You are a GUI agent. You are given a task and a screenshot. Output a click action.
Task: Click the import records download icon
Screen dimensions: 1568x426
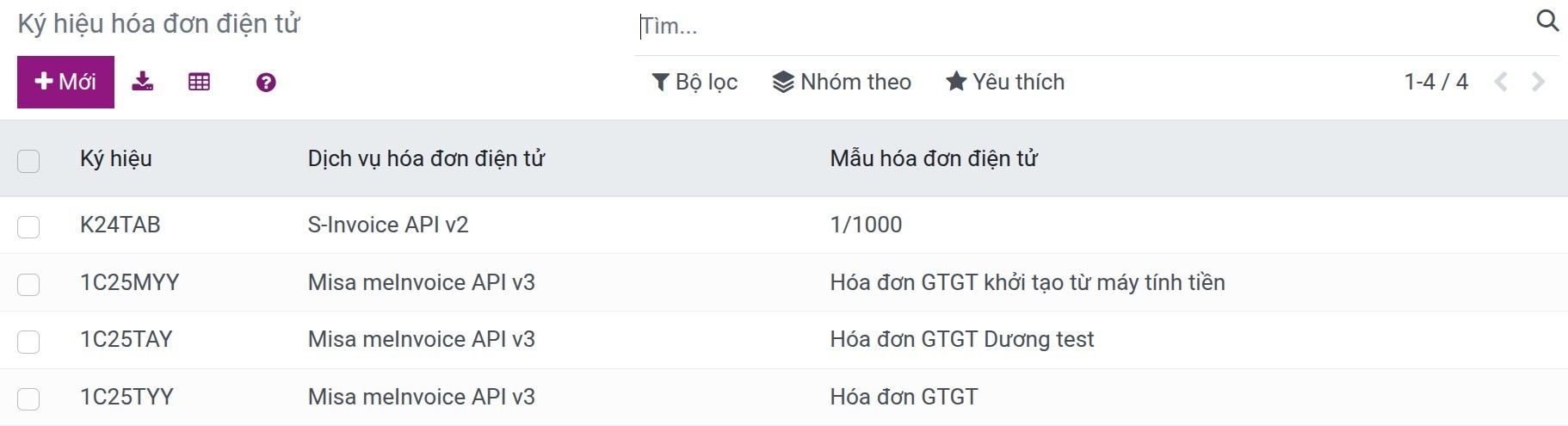[143, 82]
